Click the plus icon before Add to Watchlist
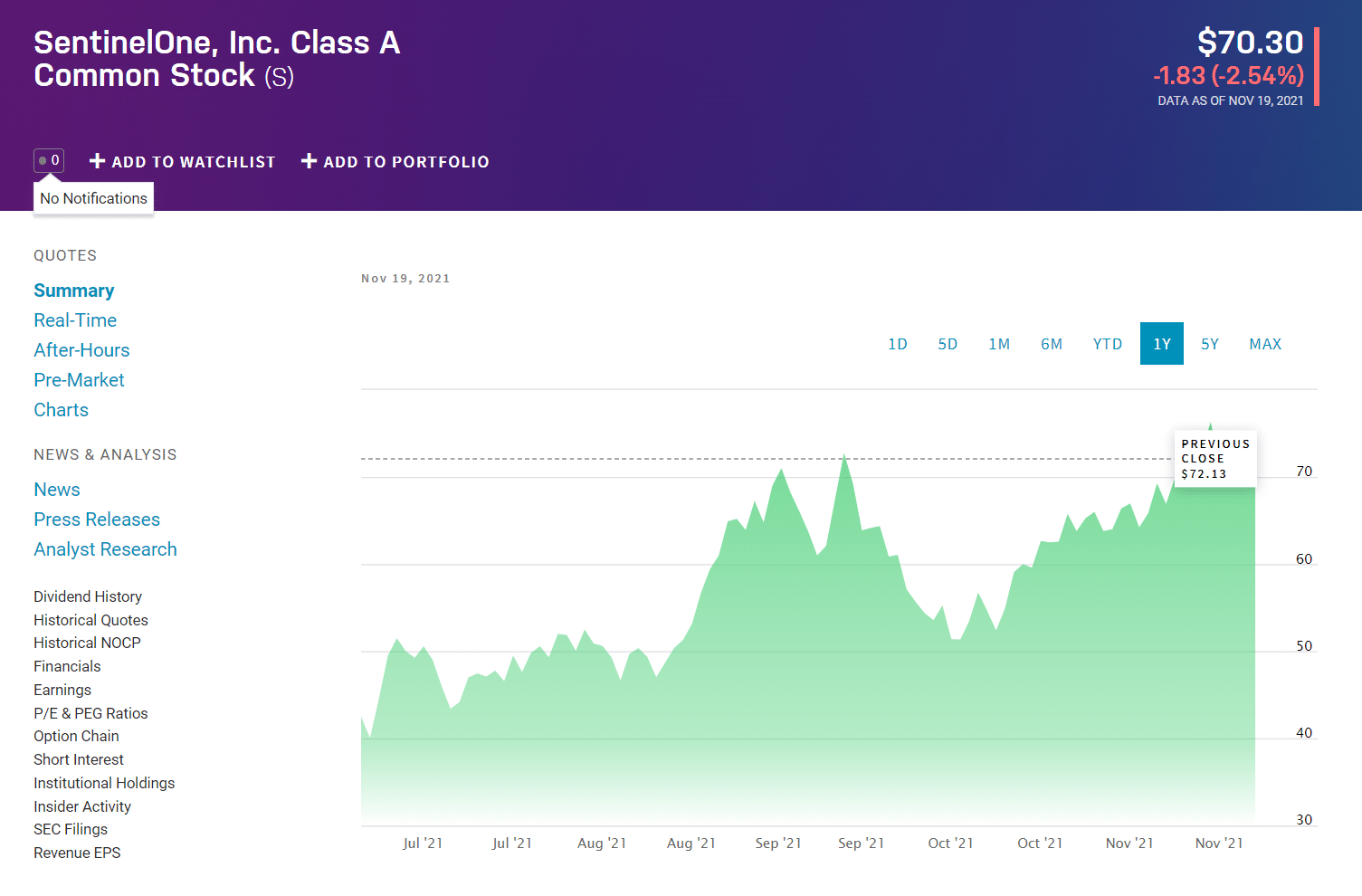Screen dimensions: 1362x896 tap(98, 161)
